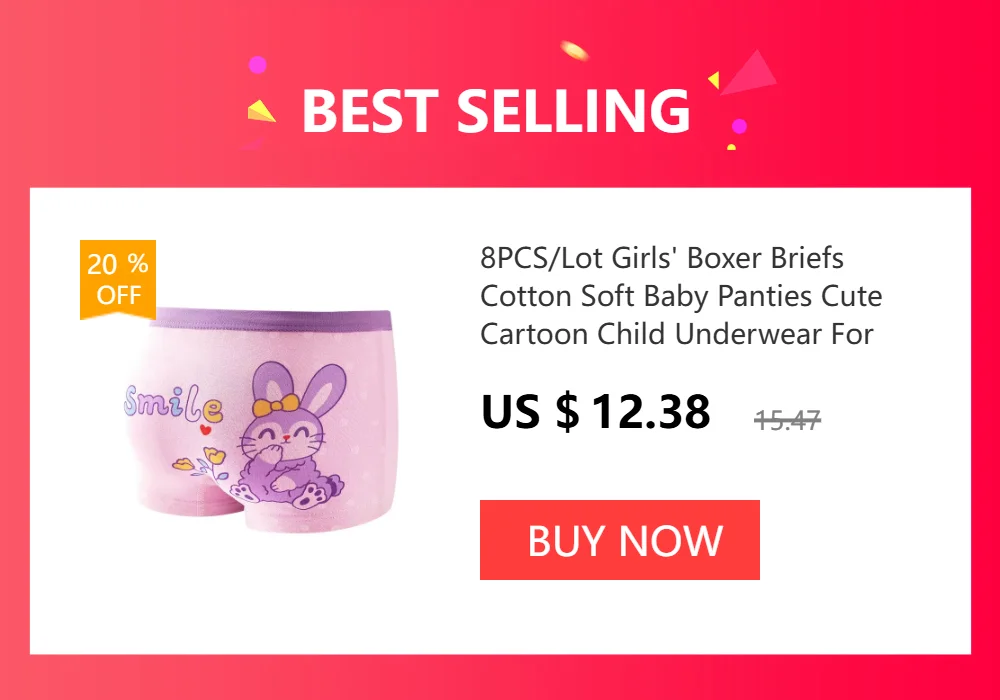Click the large pink triangle confetti beside SELLING

[751, 73]
